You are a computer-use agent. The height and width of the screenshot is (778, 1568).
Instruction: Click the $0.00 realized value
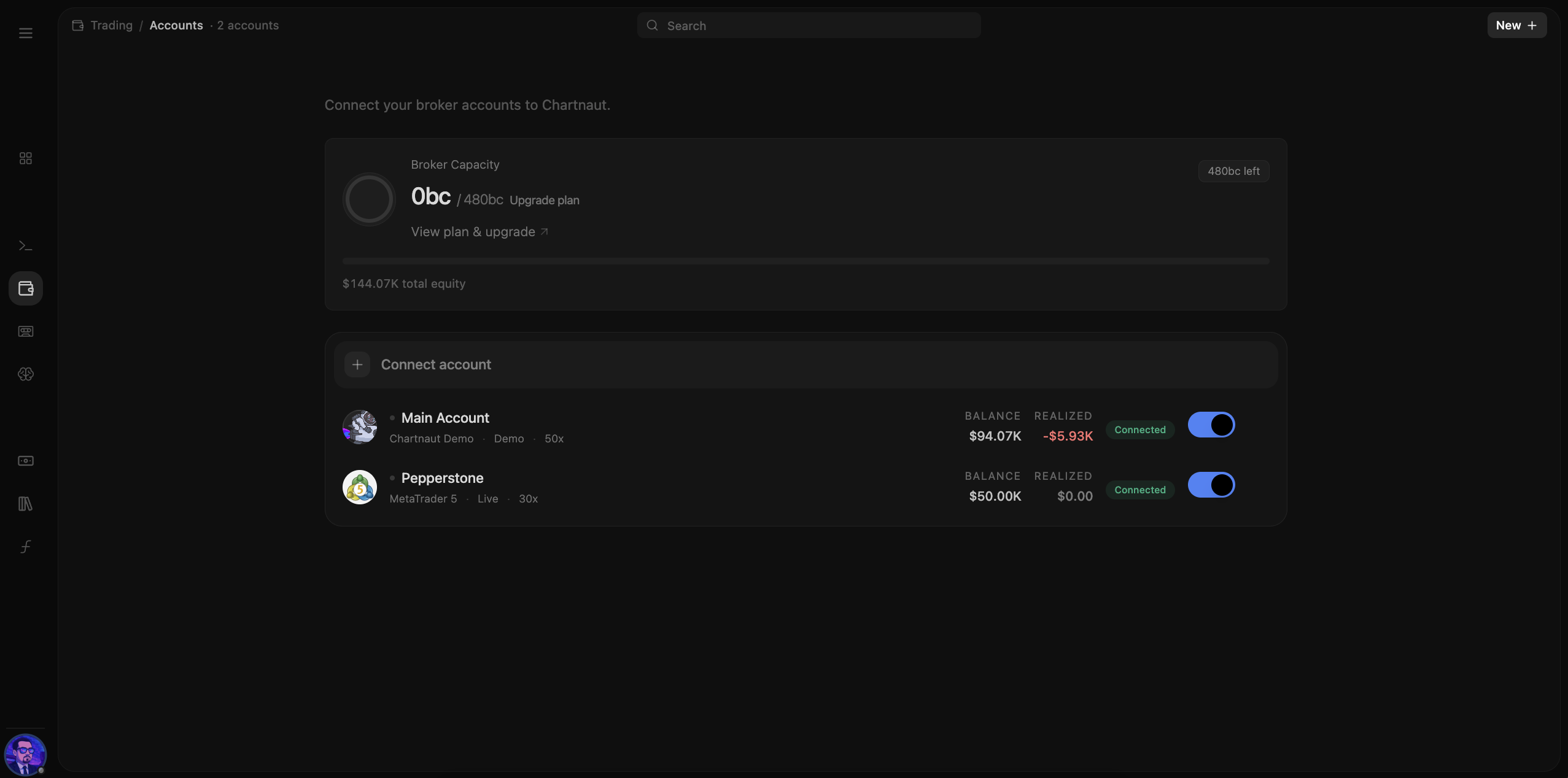[x=1074, y=496]
